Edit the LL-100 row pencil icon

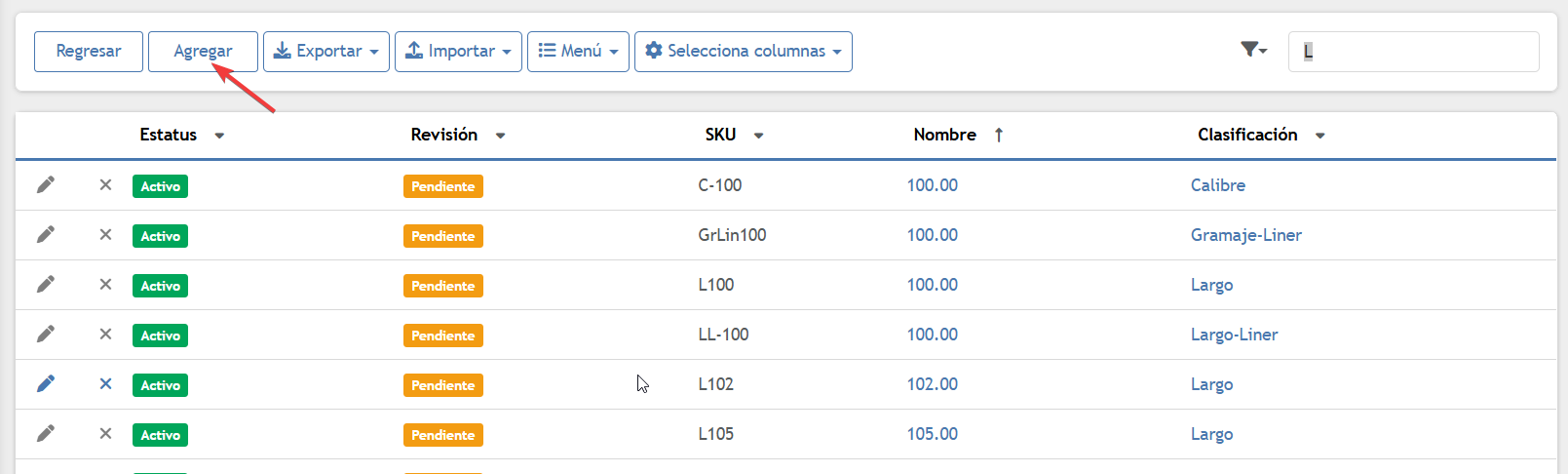[x=46, y=335]
